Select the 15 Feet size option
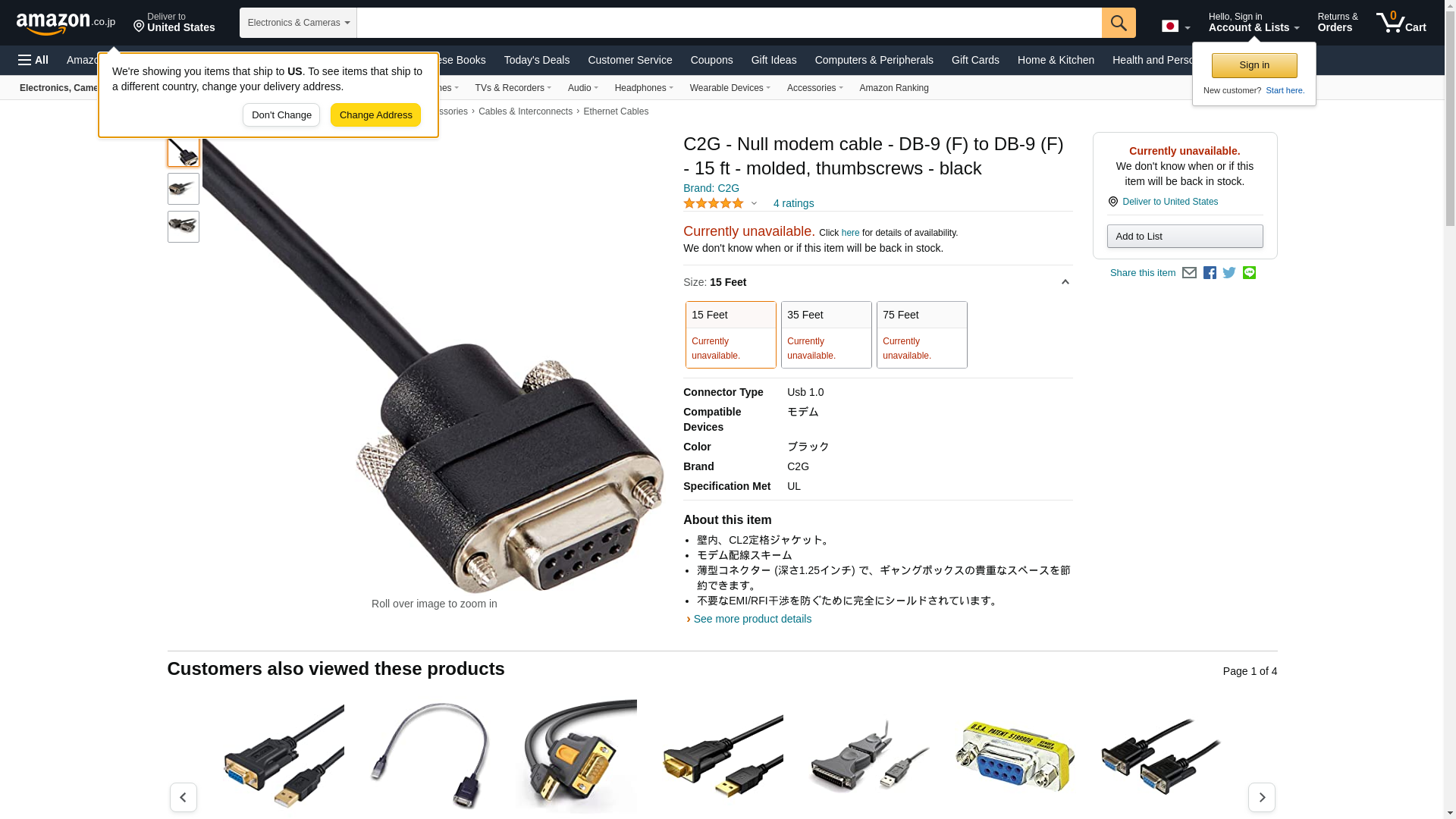This screenshot has height=819, width=1456. 730,334
